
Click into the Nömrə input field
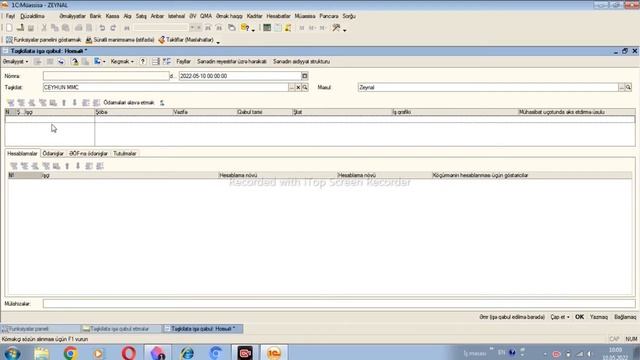tap(106, 76)
